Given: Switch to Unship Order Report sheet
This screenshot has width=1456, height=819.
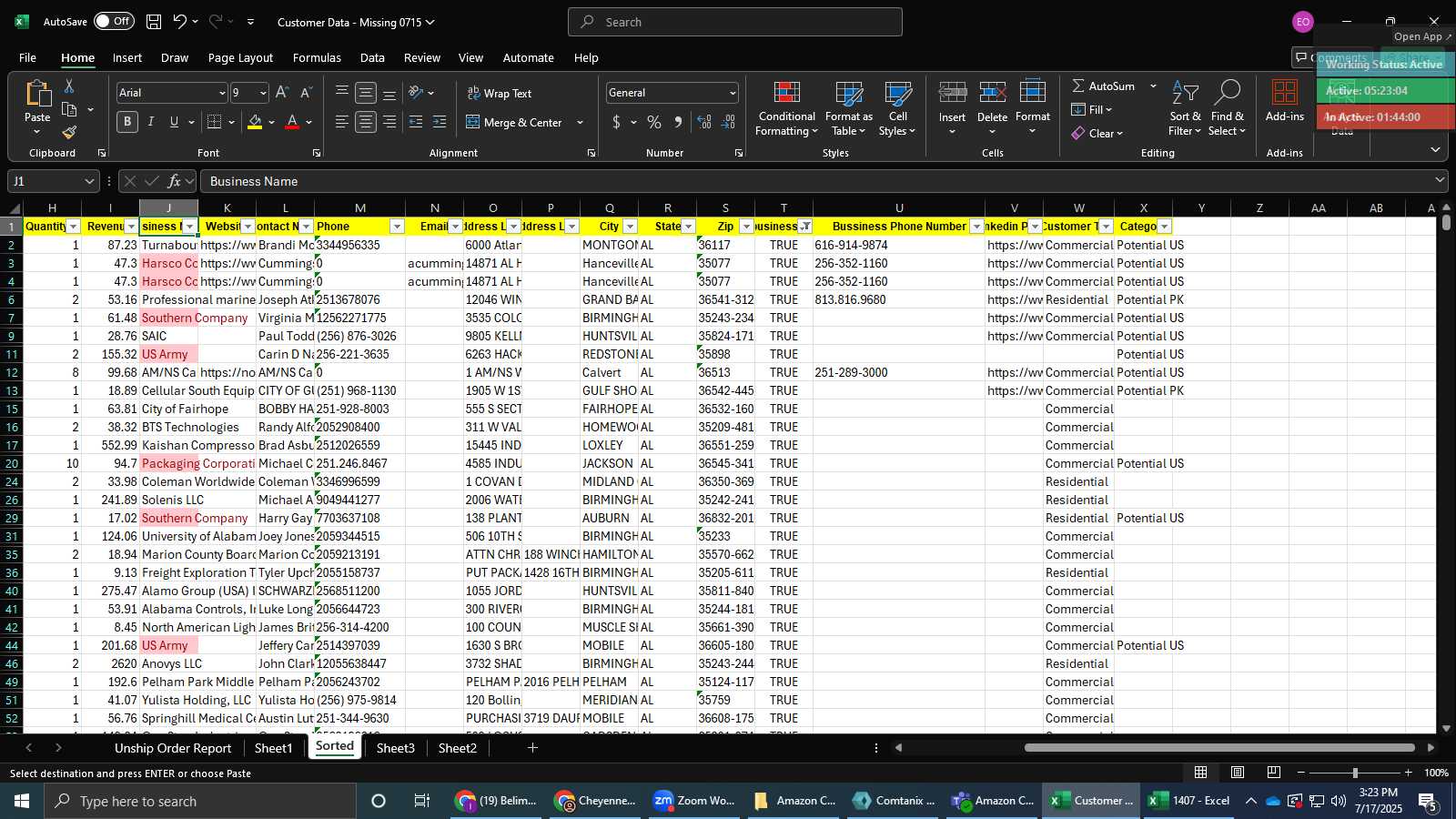Looking at the screenshot, I should pyautogui.click(x=173, y=748).
